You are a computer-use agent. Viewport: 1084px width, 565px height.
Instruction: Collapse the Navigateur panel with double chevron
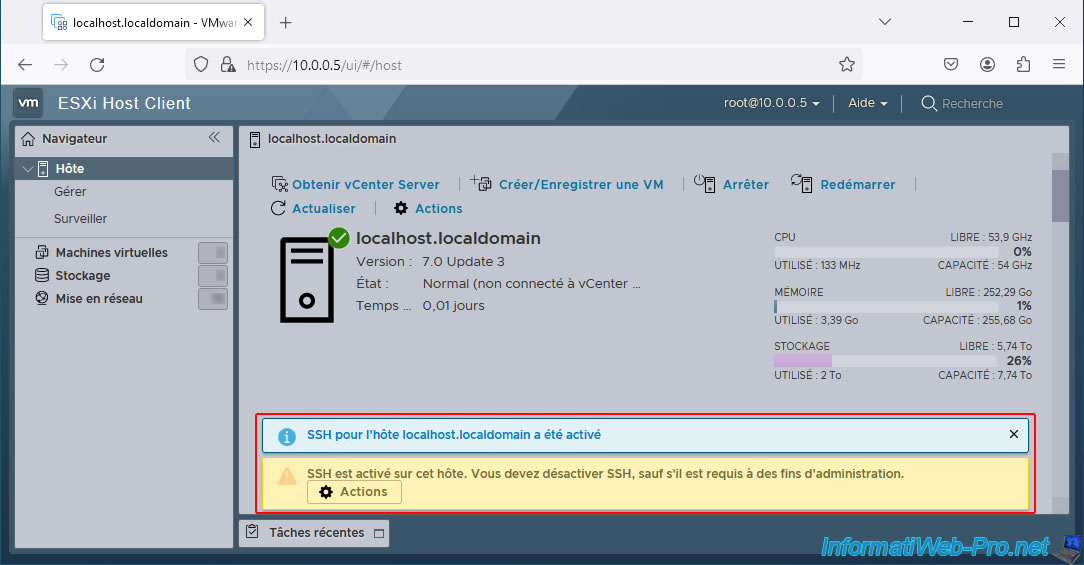pyautogui.click(x=214, y=138)
